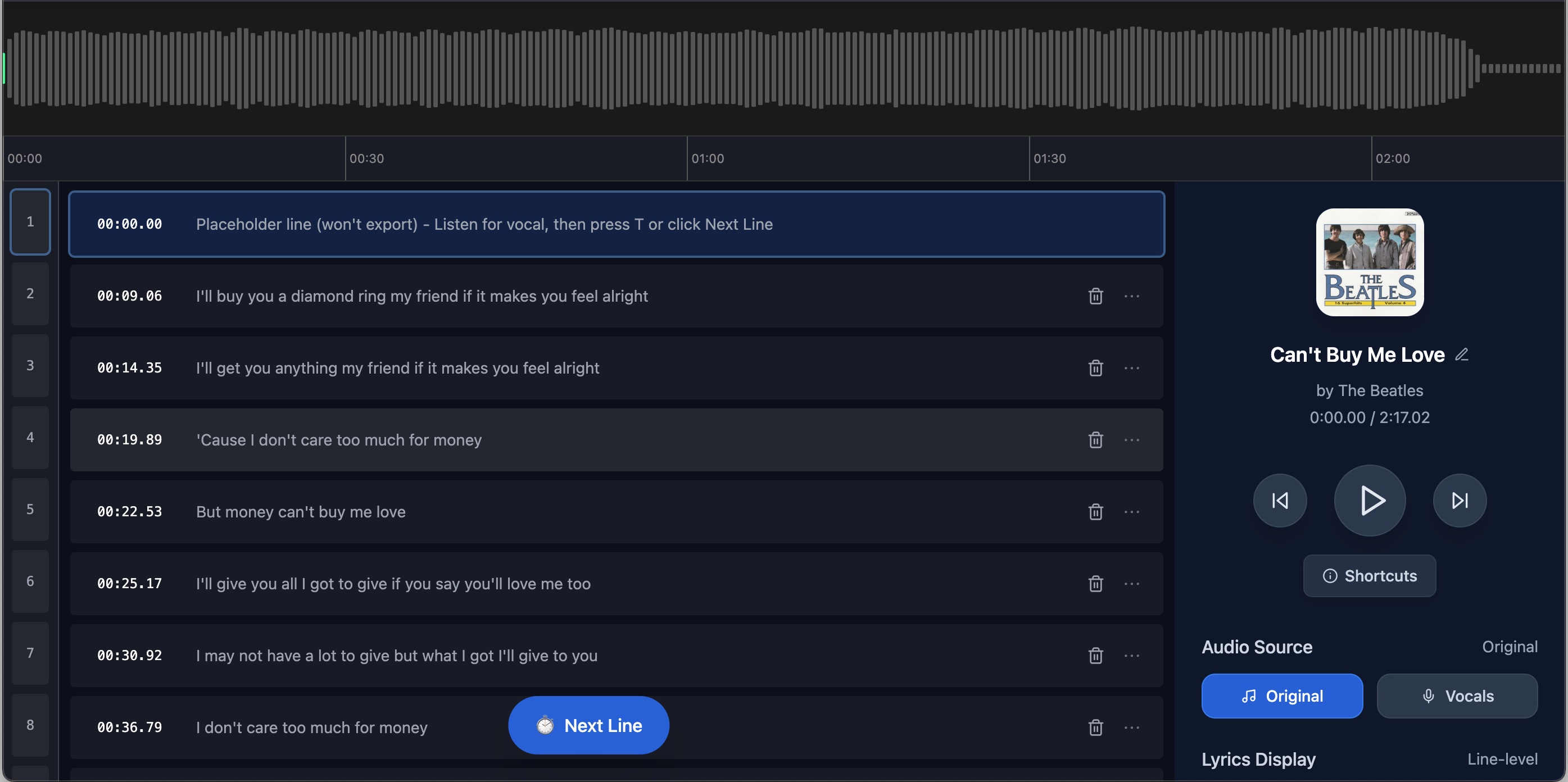Select lyric 'I'll get you anything my friend'

[397, 367]
